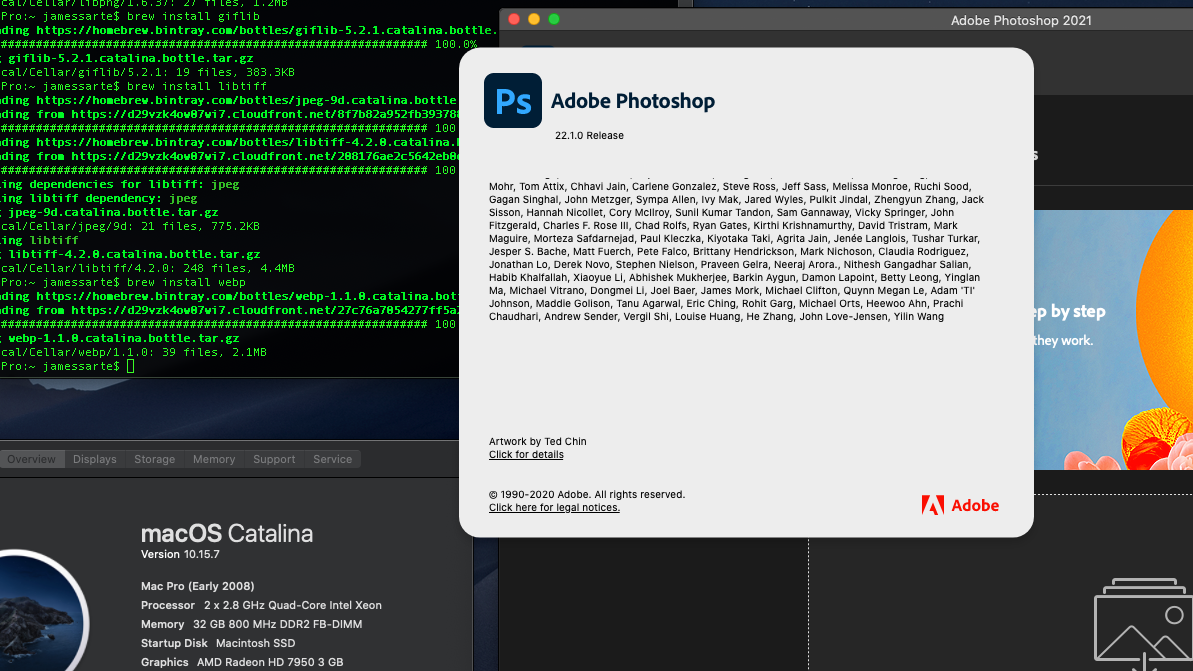Viewport: 1193px width, 671px height.
Task: Open the Storage tab in About This Mac
Action: 154,460
